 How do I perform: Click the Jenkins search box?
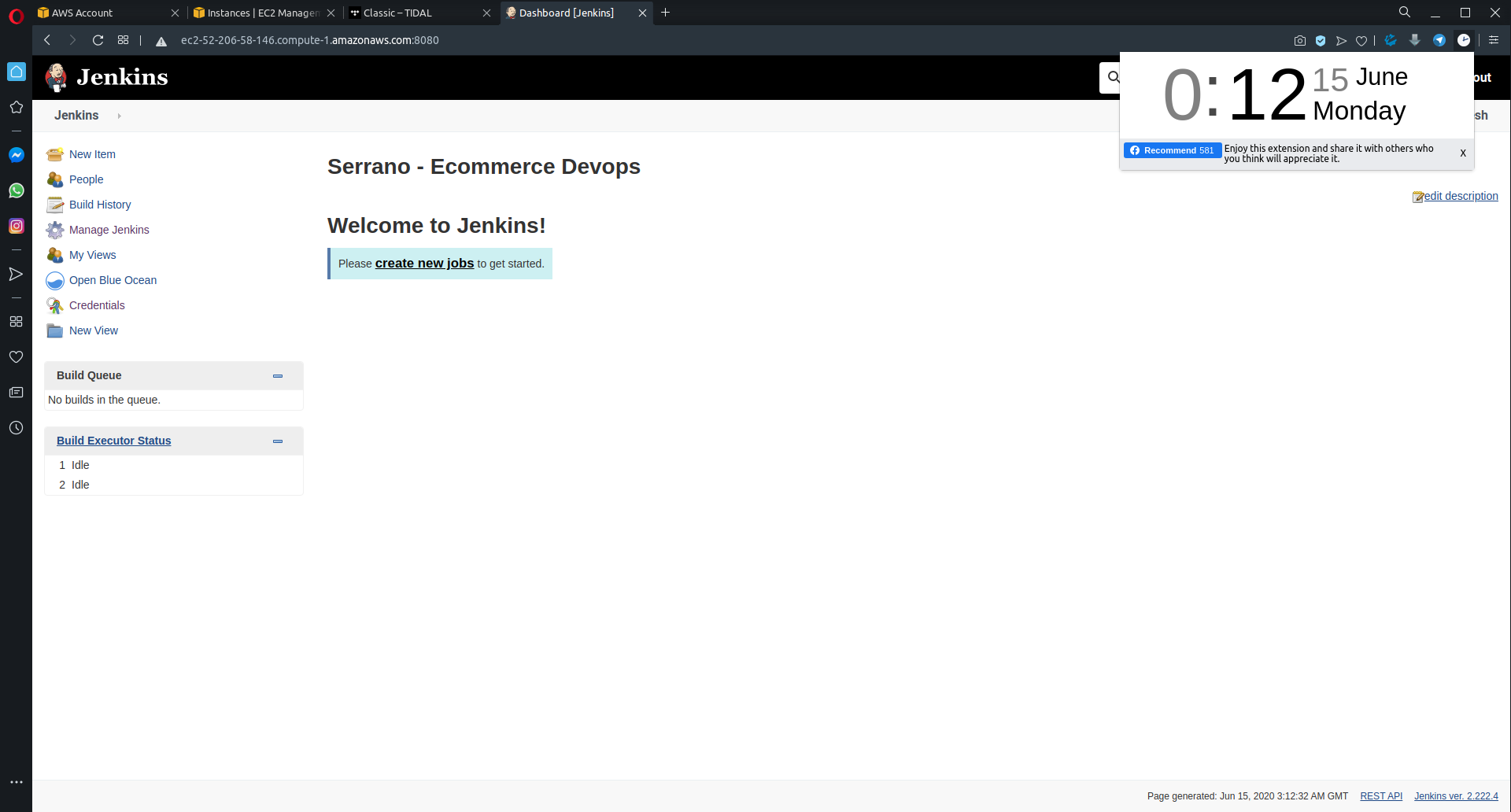pos(1110,77)
